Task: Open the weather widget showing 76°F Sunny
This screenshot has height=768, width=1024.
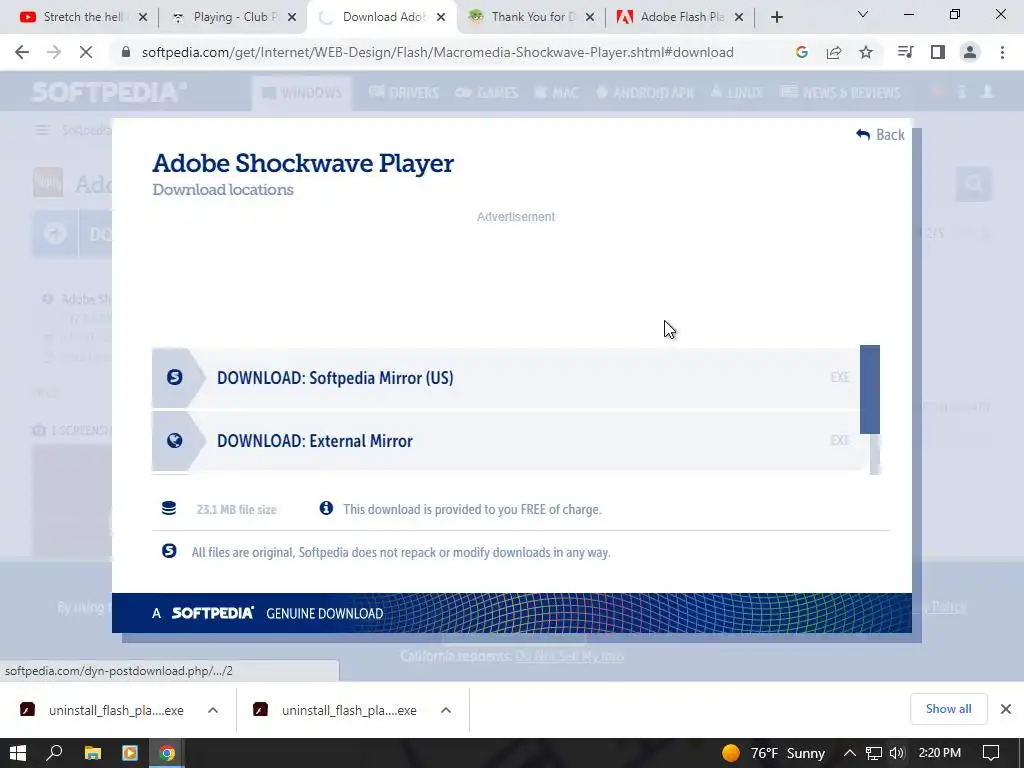Action: click(x=774, y=753)
